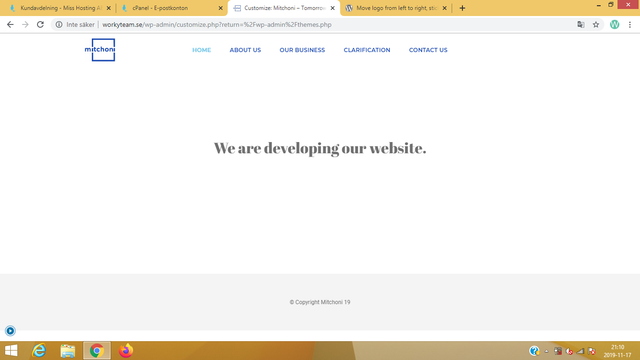The image size is (640, 360).
Task: Go back with the browser back arrow
Action: (x=10, y=24)
